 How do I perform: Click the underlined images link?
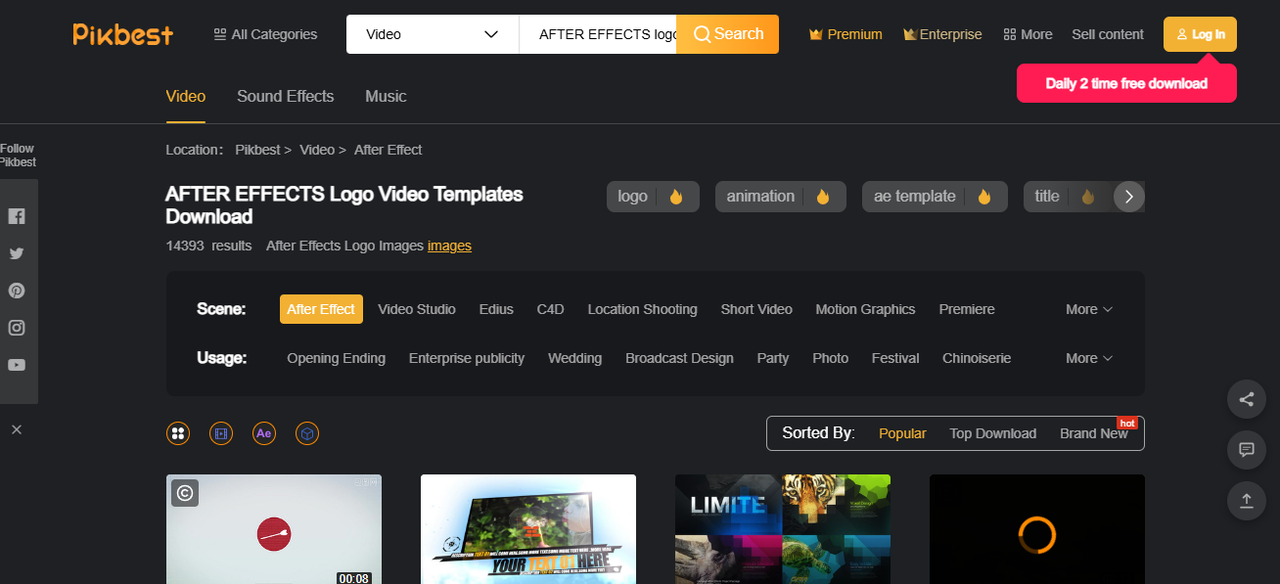(x=449, y=245)
